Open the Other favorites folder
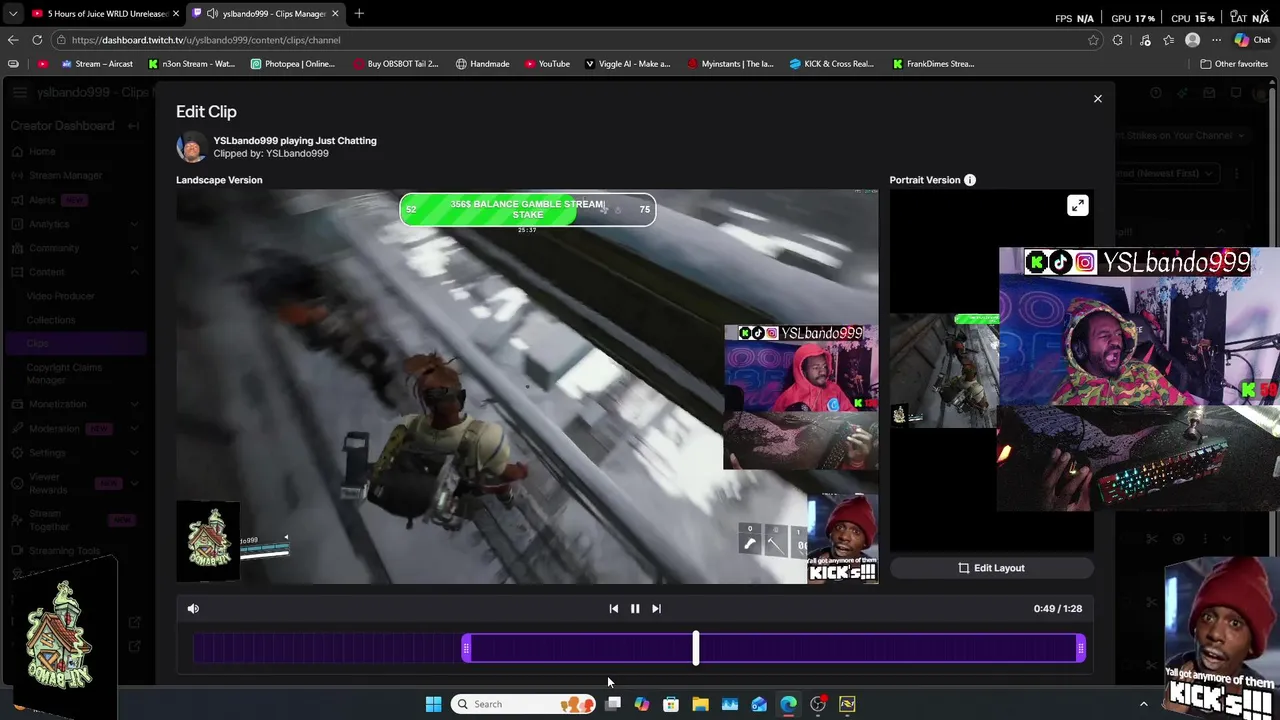1280x720 pixels. tap(1235, 64)
